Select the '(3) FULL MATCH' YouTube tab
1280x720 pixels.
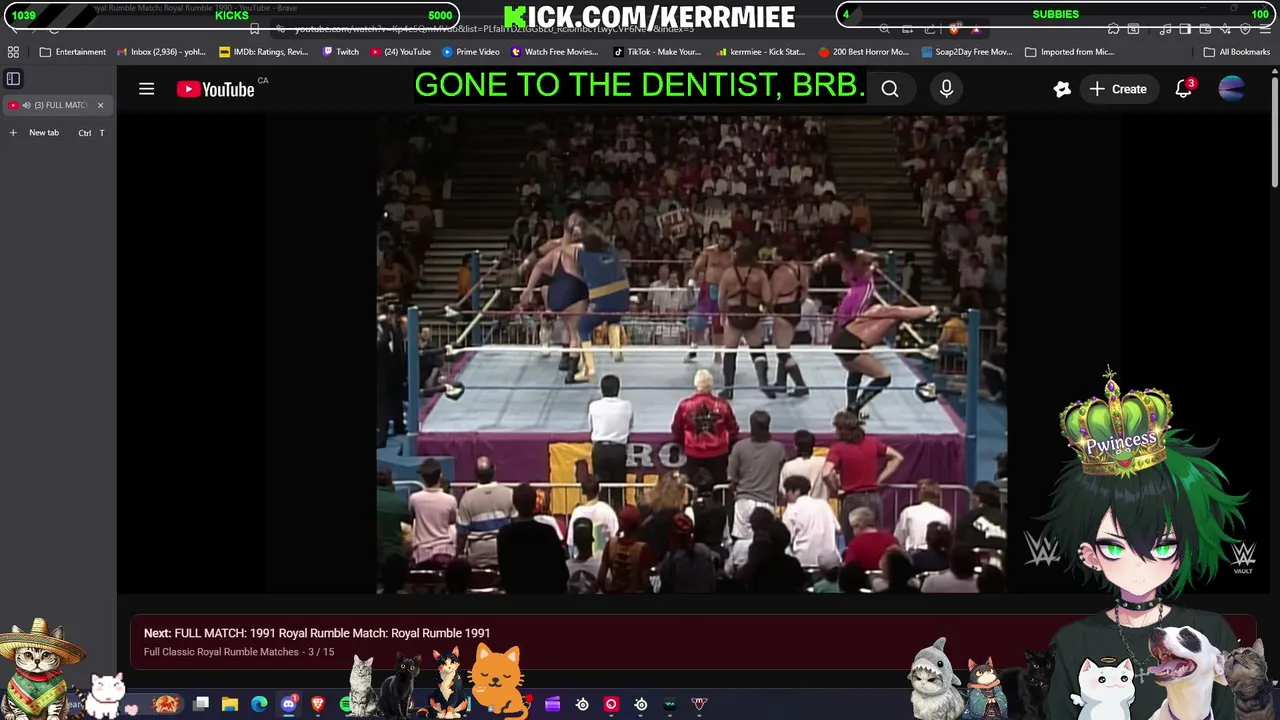57,105
